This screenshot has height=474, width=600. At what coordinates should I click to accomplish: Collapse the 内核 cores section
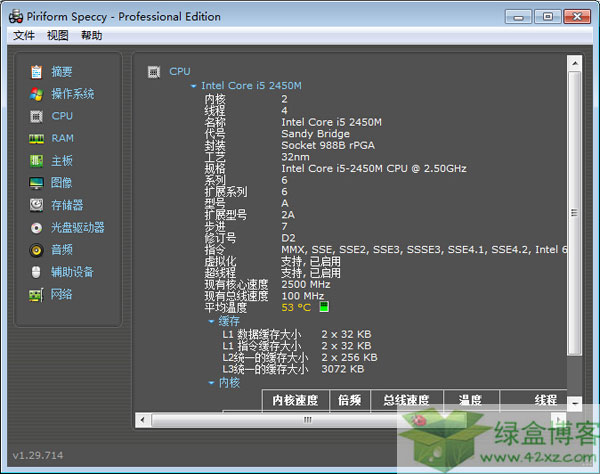click(211, 383)
